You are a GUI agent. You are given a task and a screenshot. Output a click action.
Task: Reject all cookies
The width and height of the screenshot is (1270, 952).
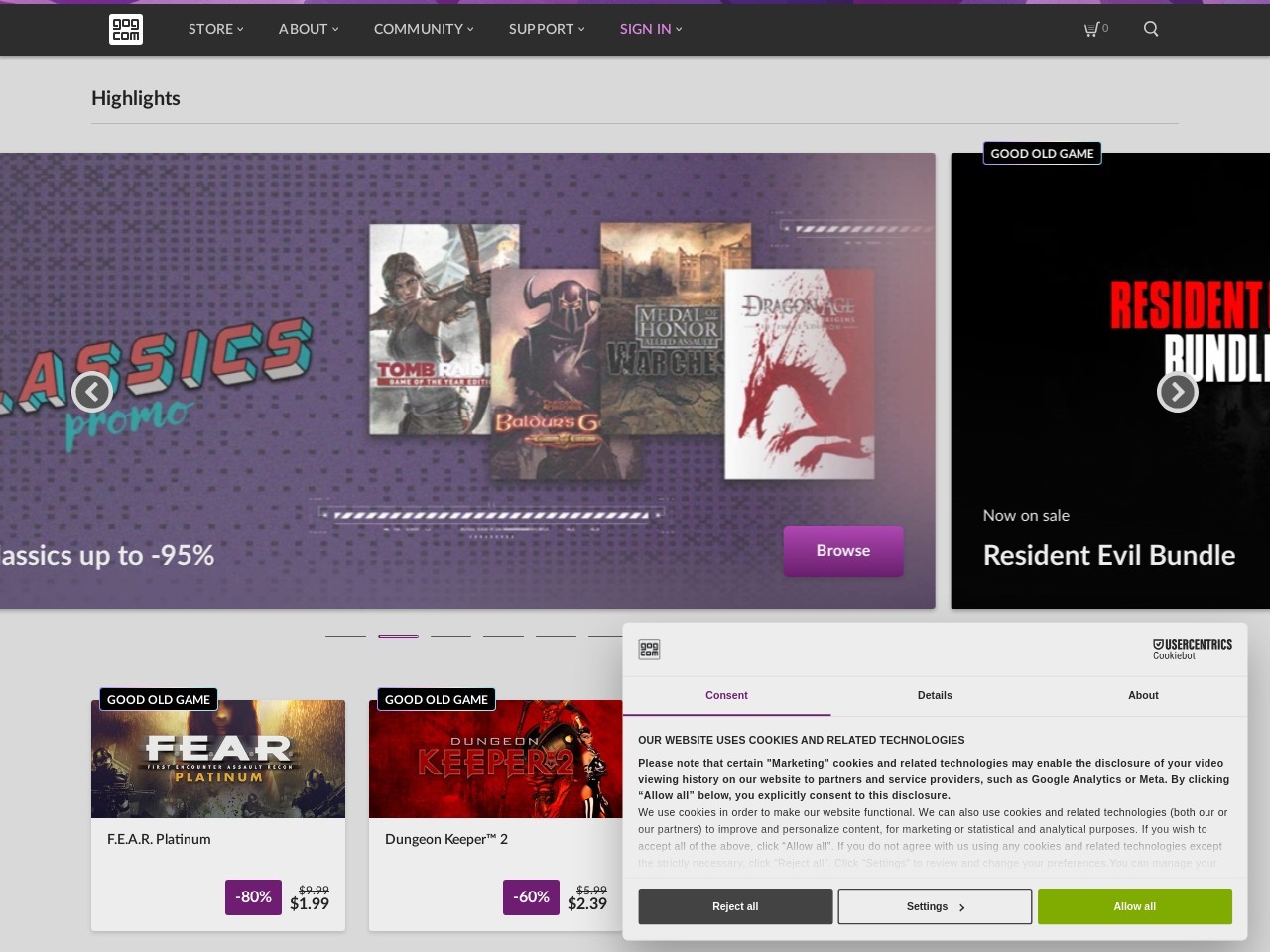click(x=735, y=906)
